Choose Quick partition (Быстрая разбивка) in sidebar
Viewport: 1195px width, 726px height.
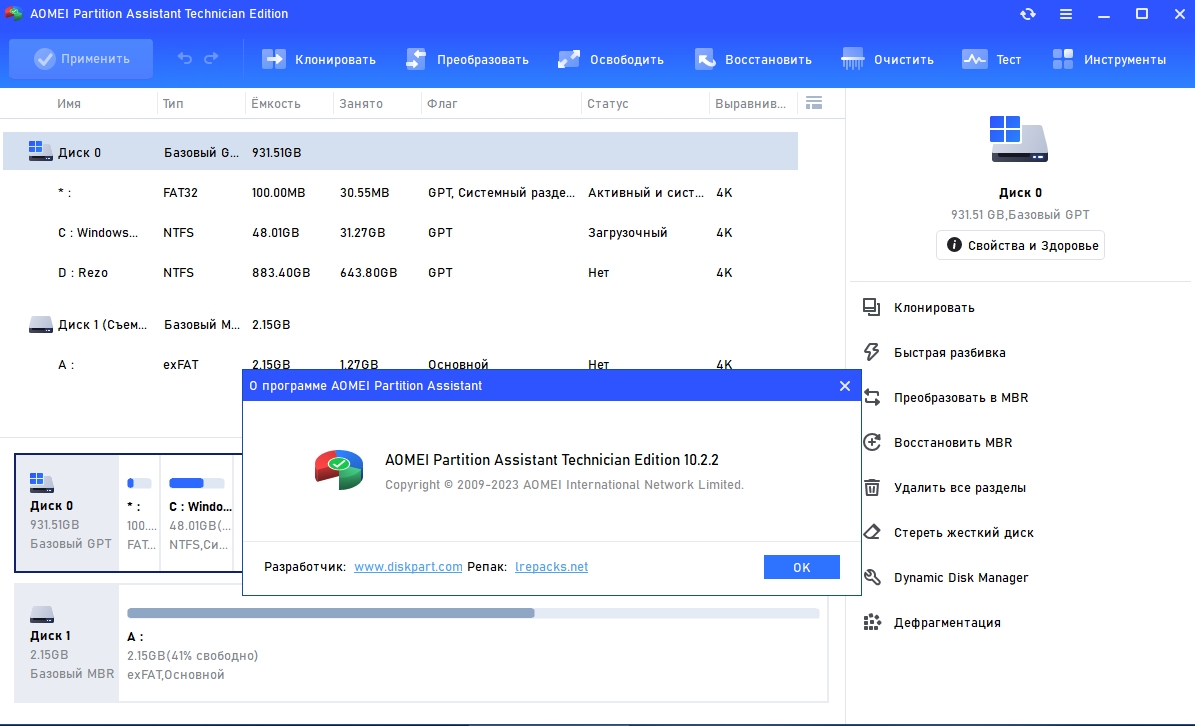click(949, 353)
